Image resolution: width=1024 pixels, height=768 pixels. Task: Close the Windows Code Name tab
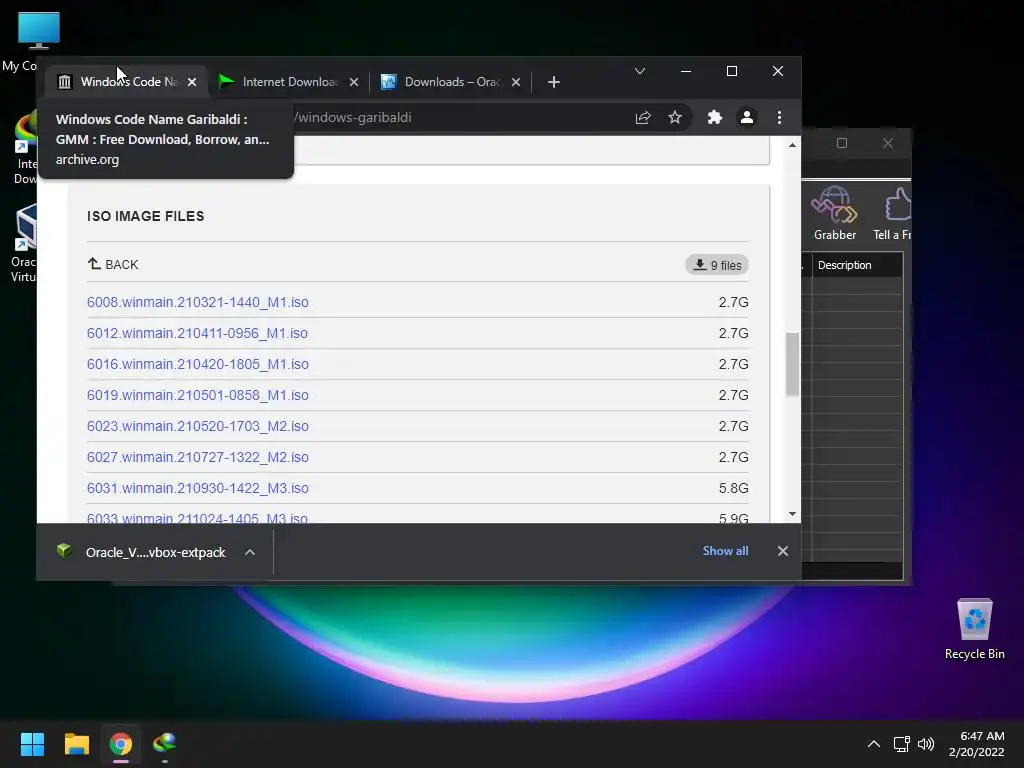[192, 82]
